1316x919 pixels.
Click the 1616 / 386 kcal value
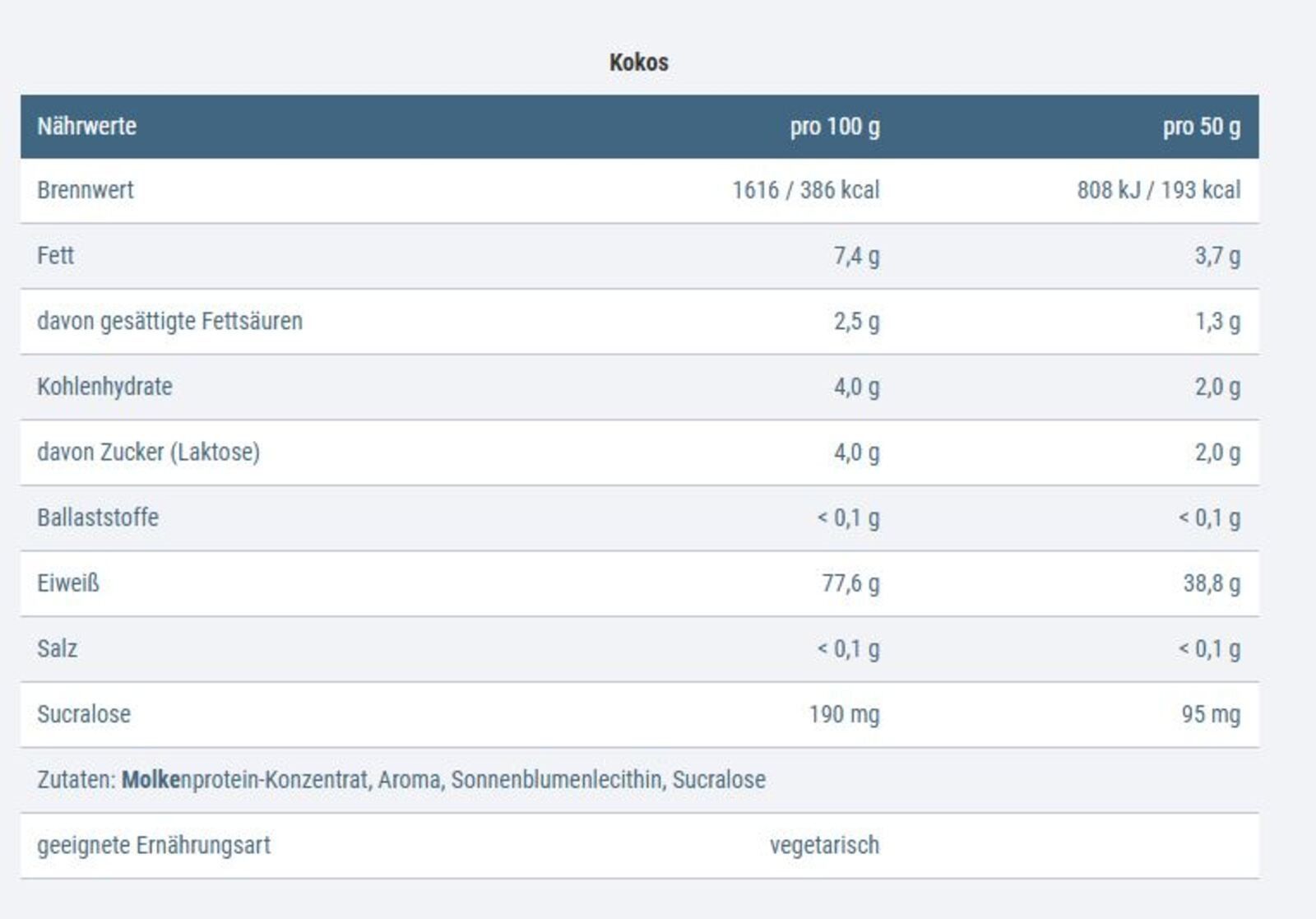pos(805,190)
